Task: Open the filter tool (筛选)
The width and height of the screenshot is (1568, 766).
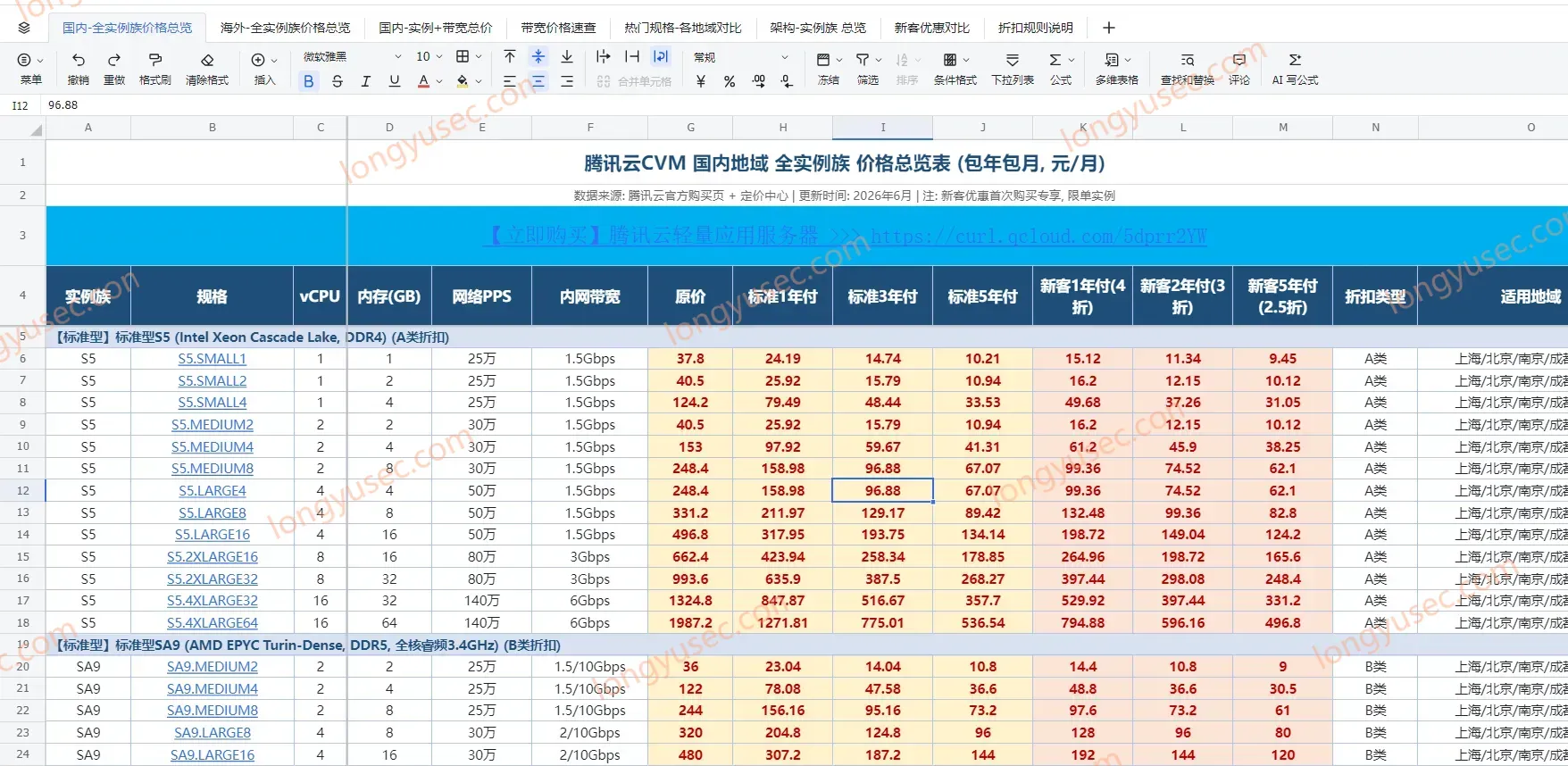Action: click(x=868, y=68)
